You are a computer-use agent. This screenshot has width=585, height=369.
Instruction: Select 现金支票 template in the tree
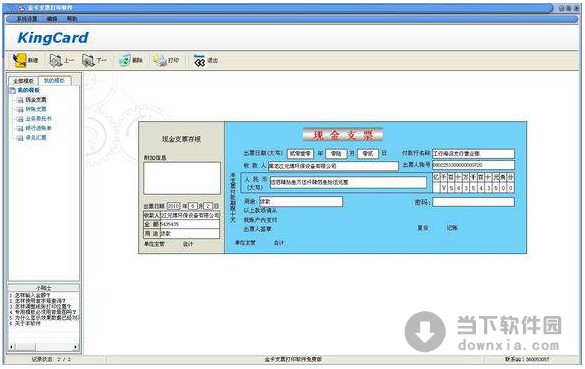click(x=36, y=100)
